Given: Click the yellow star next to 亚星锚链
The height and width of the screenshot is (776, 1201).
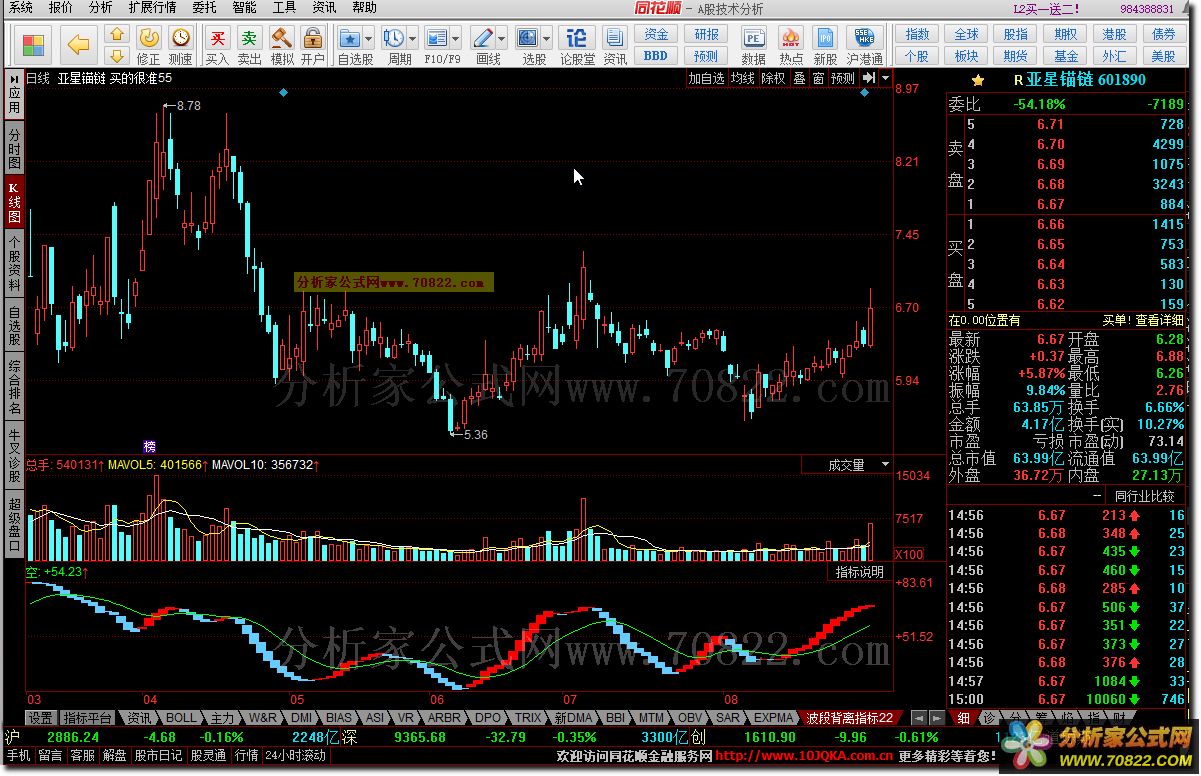Looking at the screenshot, I should tap(978, 80).
